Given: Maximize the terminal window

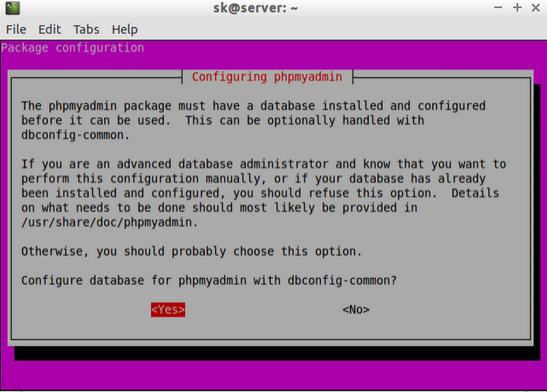Looking at the screenshot, I should 517,7.
